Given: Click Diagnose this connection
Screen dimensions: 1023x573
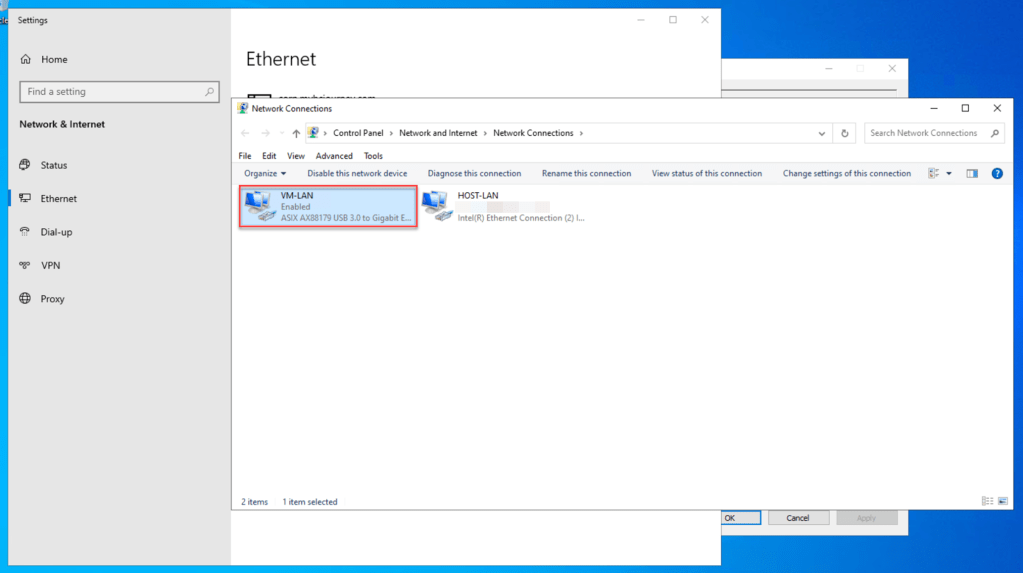Looking at the screenshot, I should coord(474,174).
